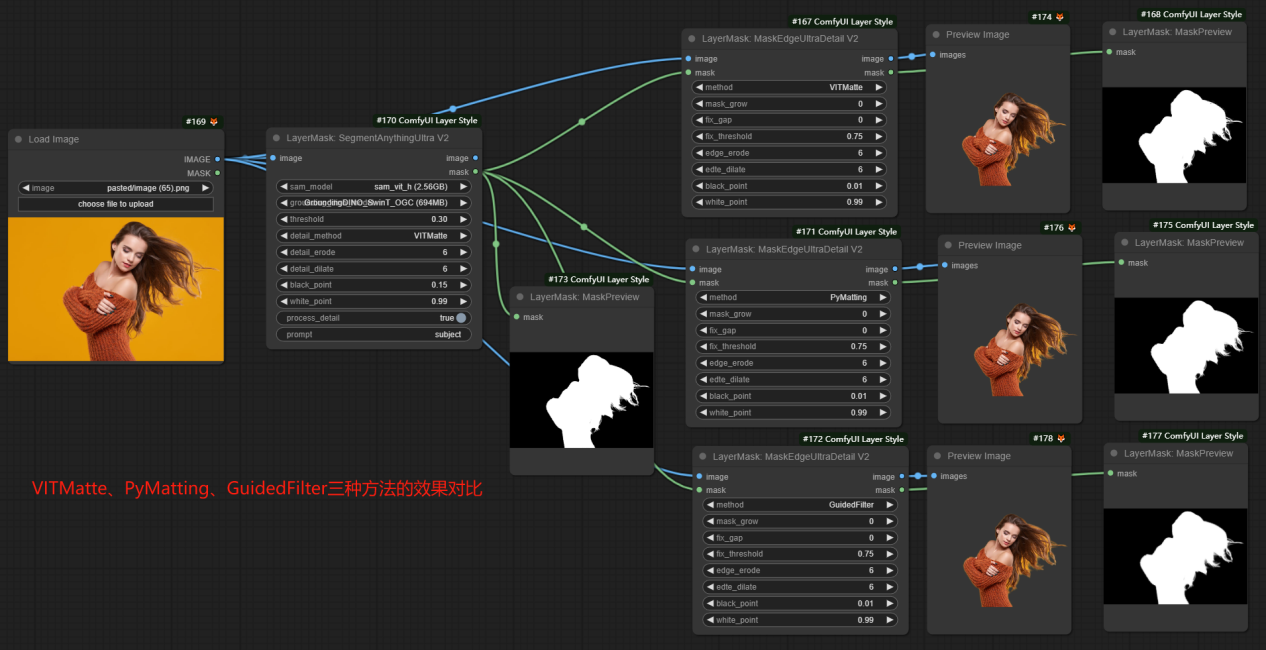Click the collapse dot on node #173 MaskPreview
Screen dimensions: 1266x650
coord(521,297)
